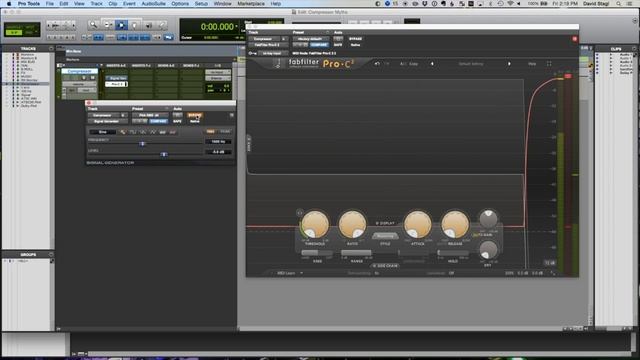Select triangle waveform in Signal Generator
Screen dimensions: 640x360
(x=153, y=132)
